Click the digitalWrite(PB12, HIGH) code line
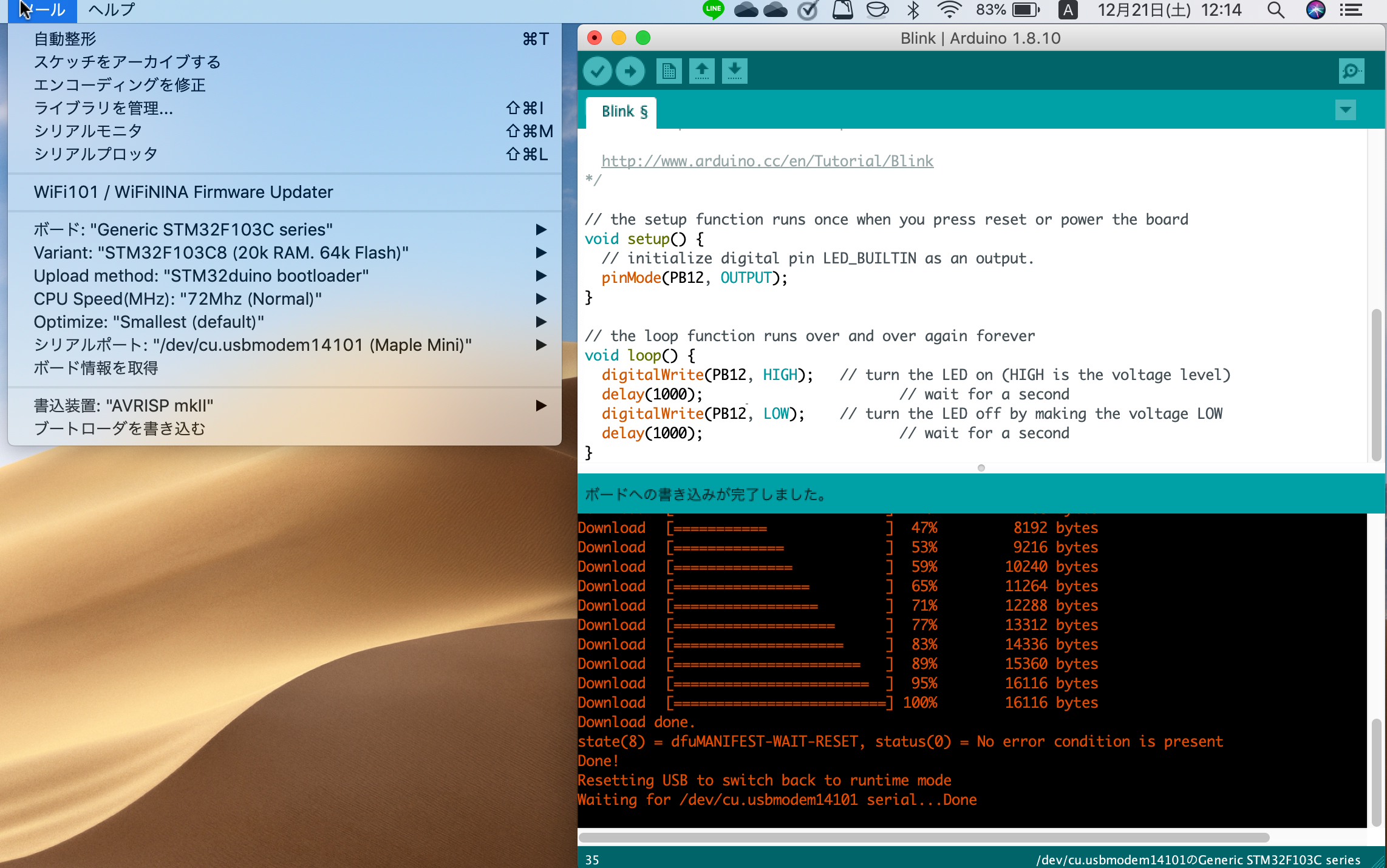The width and height of the screenshot is (1387, 868). pos(707,375)
